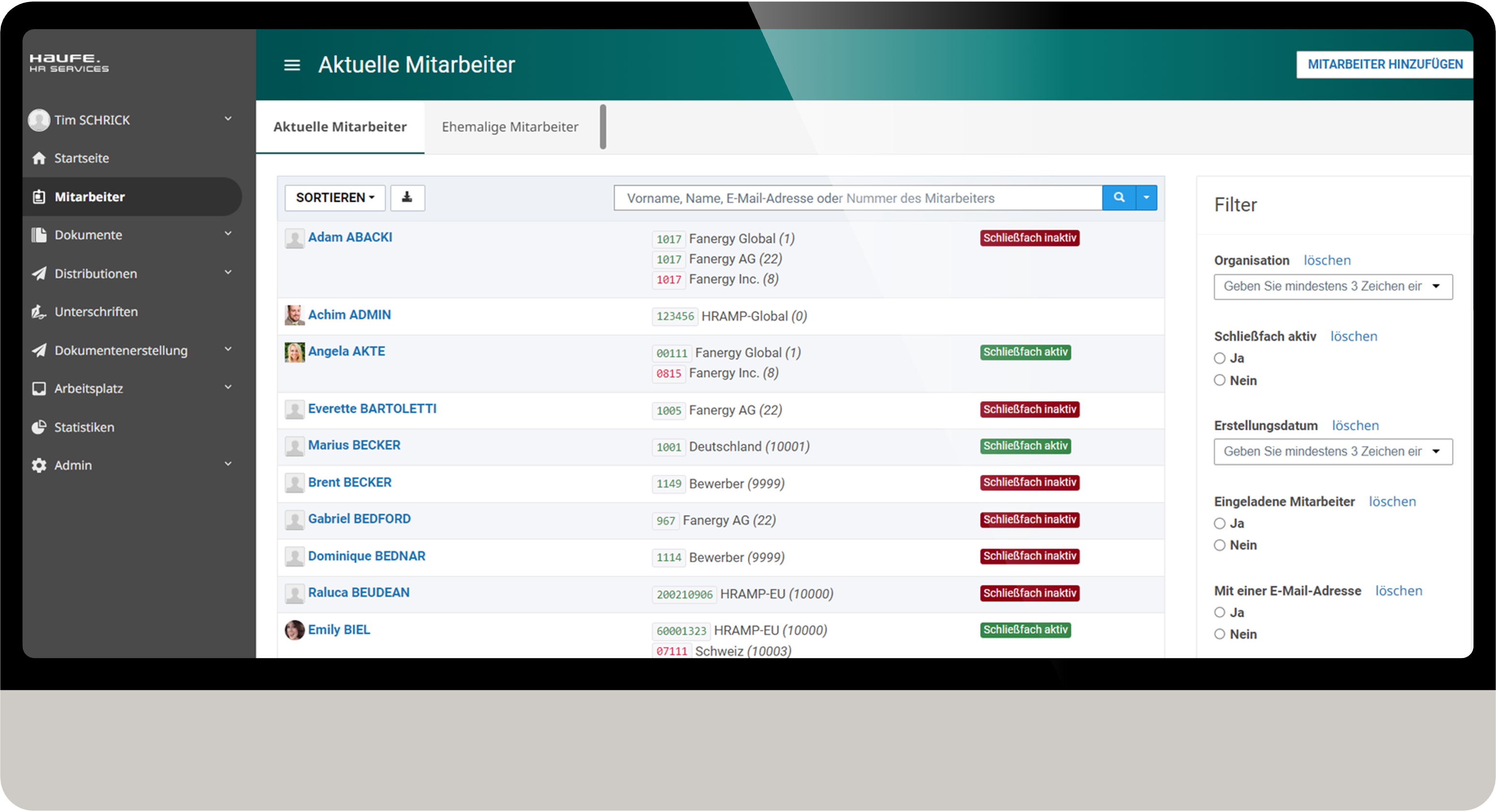Open Statistiken in the sidebar

[132, 428]
